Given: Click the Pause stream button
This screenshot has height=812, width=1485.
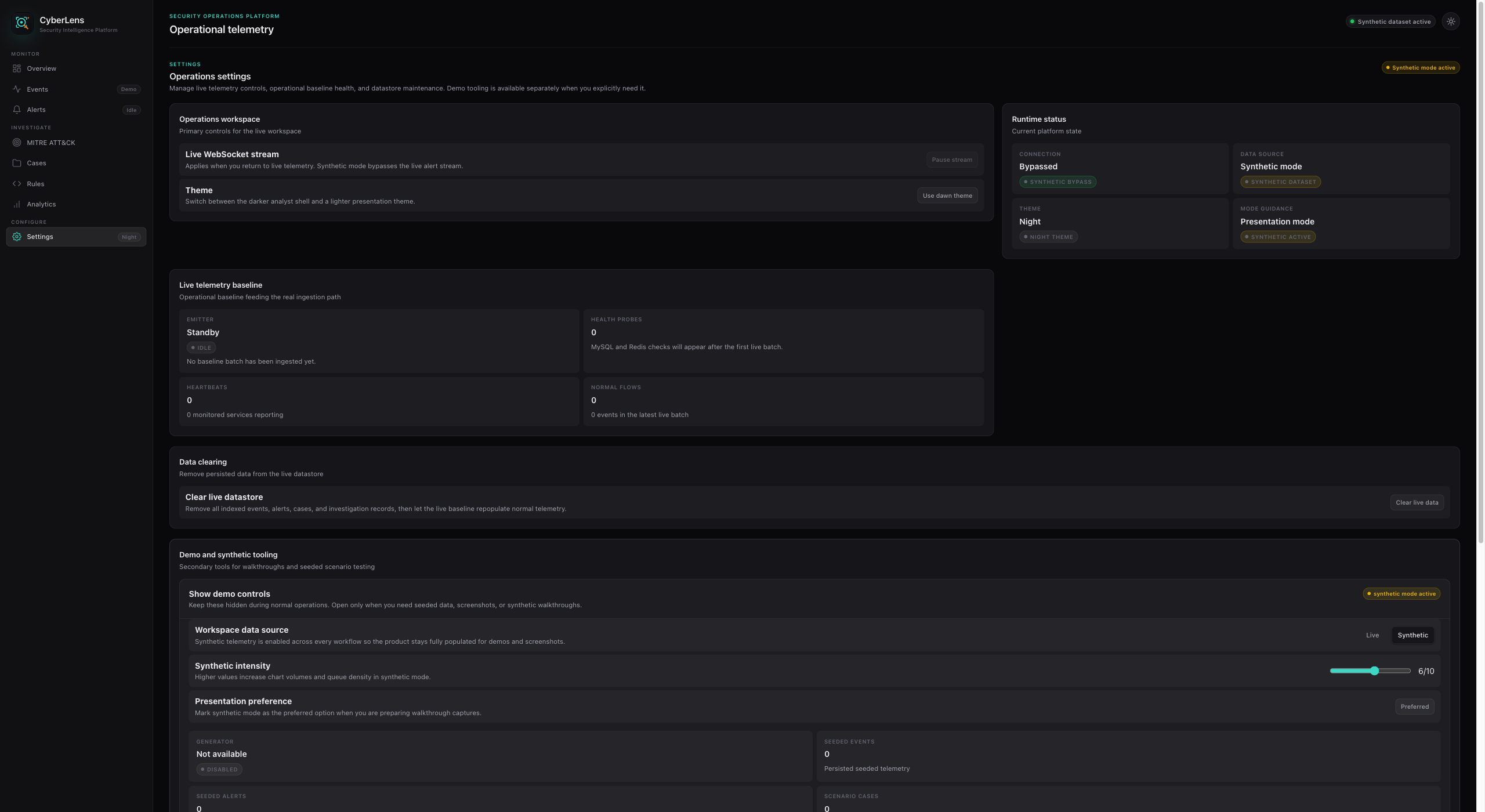Looking at the screenshot, I should [951, 159].
